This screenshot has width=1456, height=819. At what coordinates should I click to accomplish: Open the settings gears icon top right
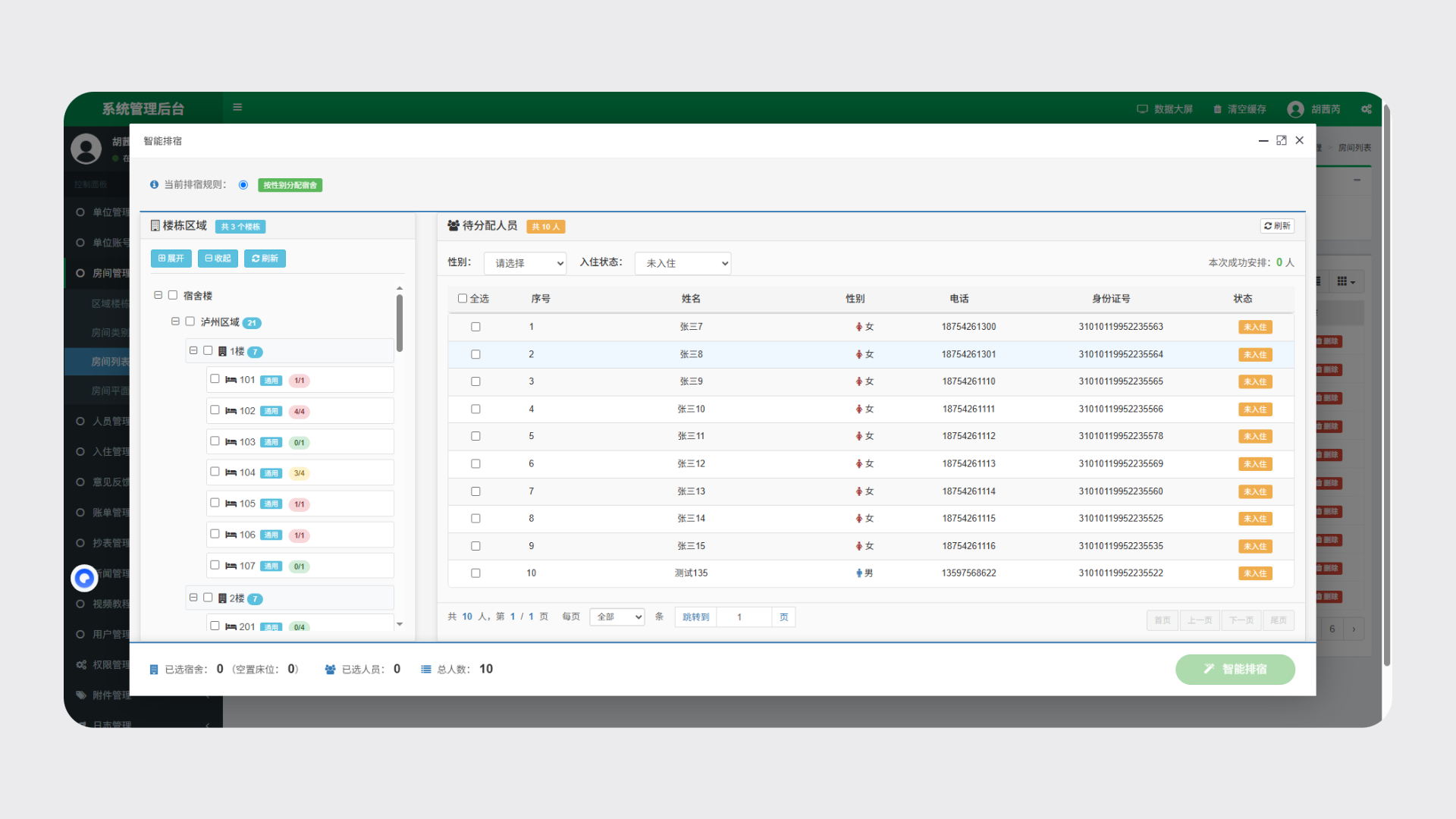(x=1367, y=109)
